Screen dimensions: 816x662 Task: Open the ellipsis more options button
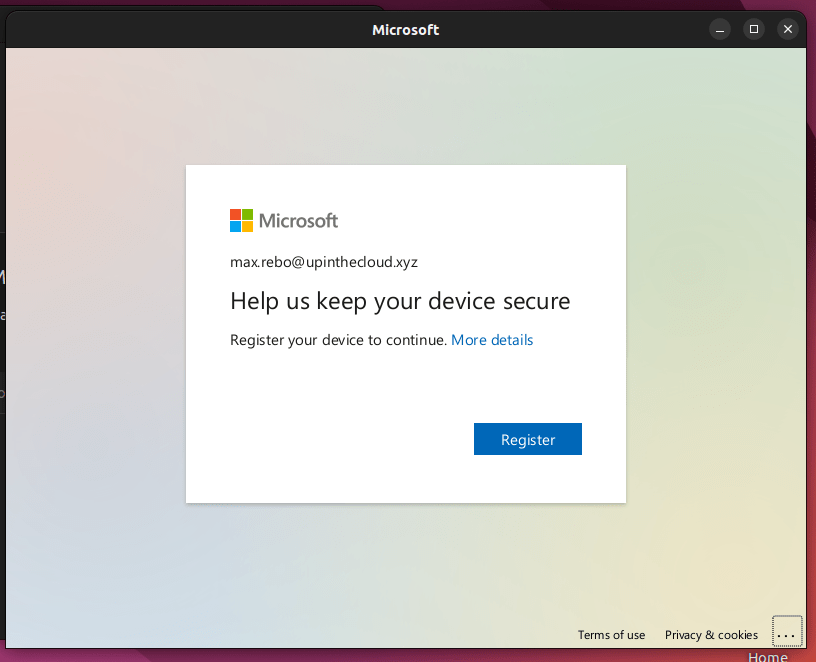(786, 634)
